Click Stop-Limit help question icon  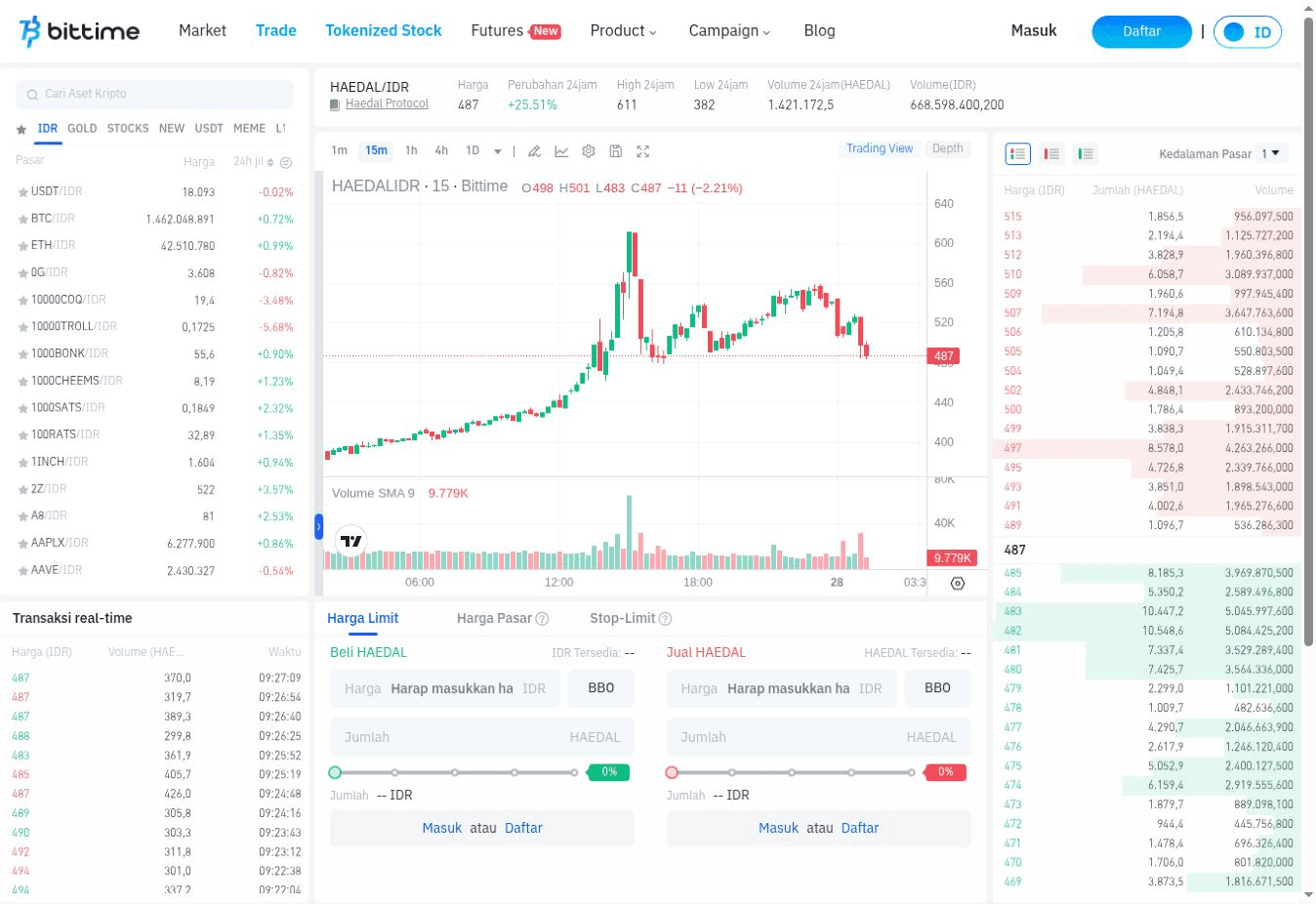(666, 619)
